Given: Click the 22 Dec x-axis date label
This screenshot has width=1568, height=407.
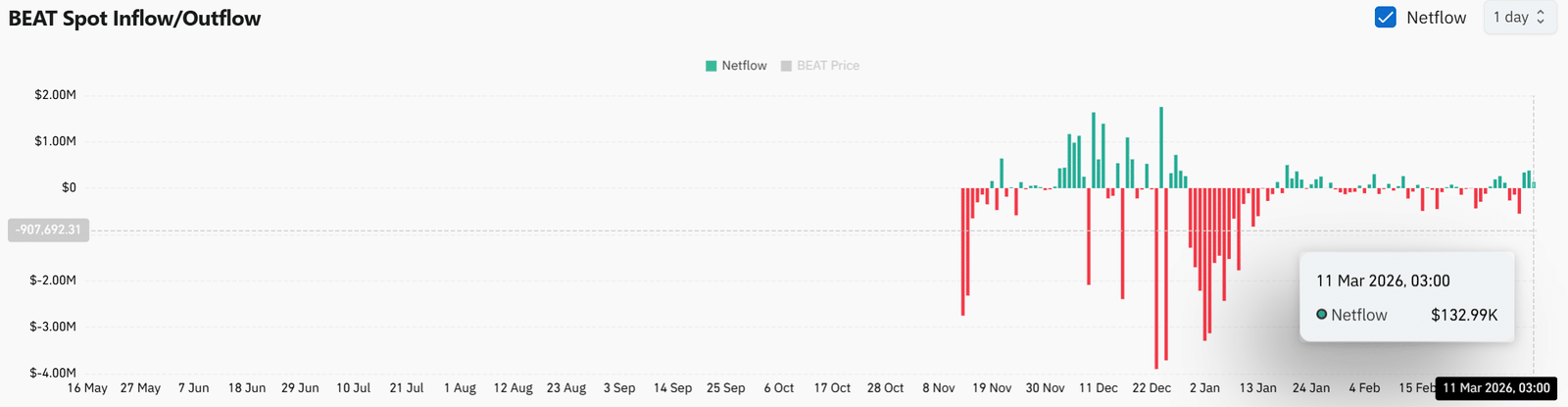Looking at the screenshot, I should point(1151,388).
